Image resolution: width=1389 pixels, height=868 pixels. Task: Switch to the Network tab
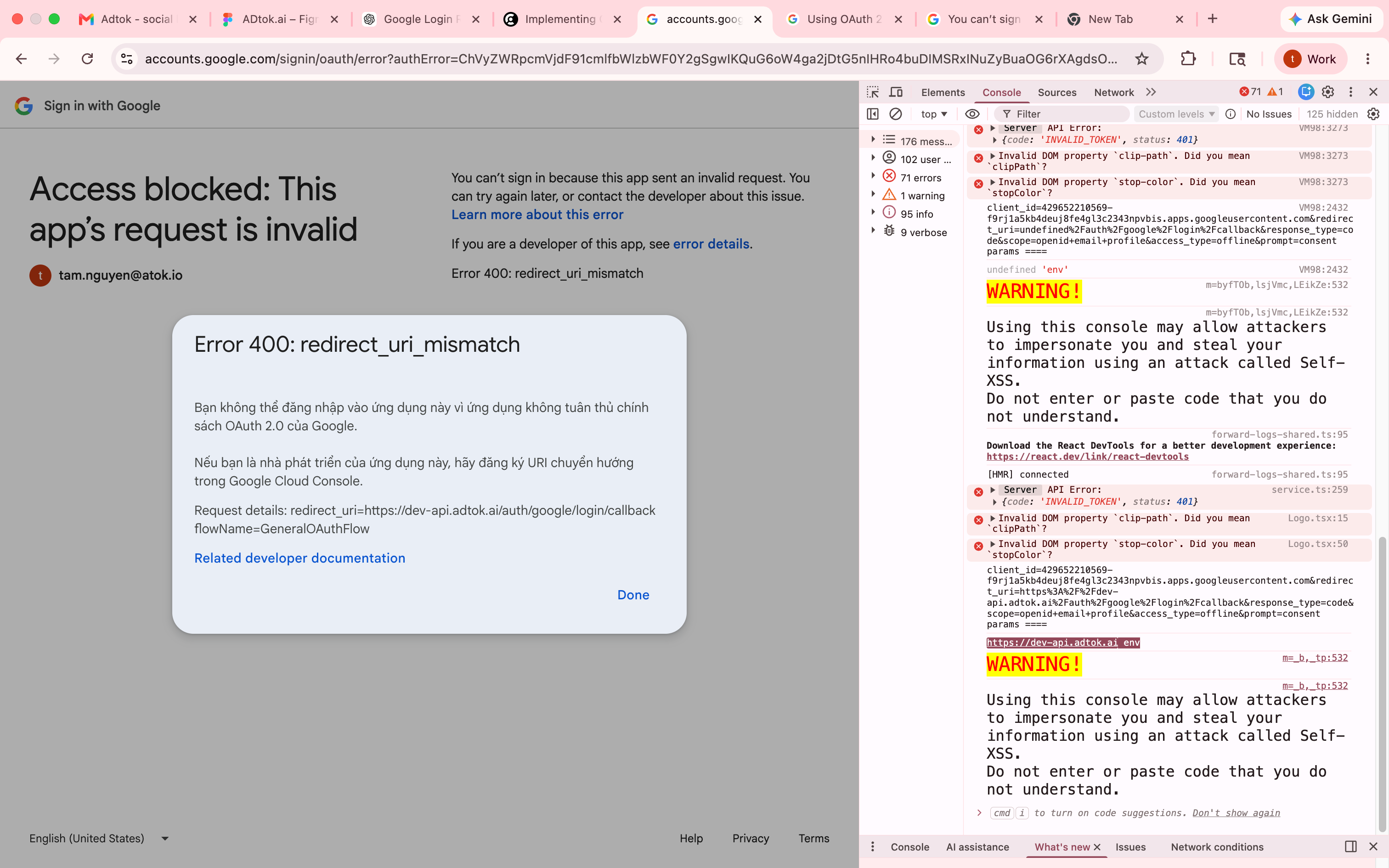[x=1113, y=92]
